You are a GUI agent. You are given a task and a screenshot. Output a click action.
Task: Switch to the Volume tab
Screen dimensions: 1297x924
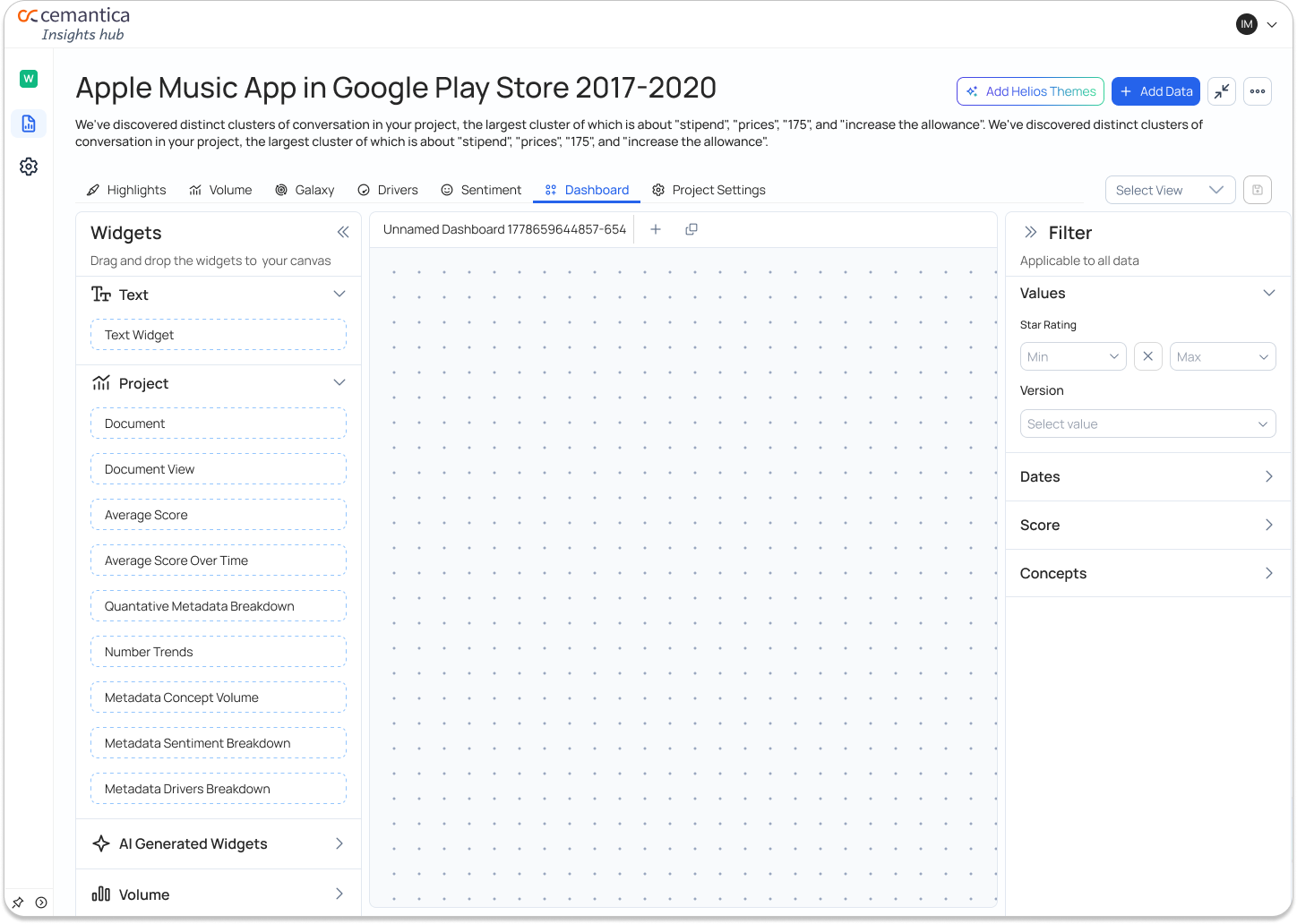[220, 190]
